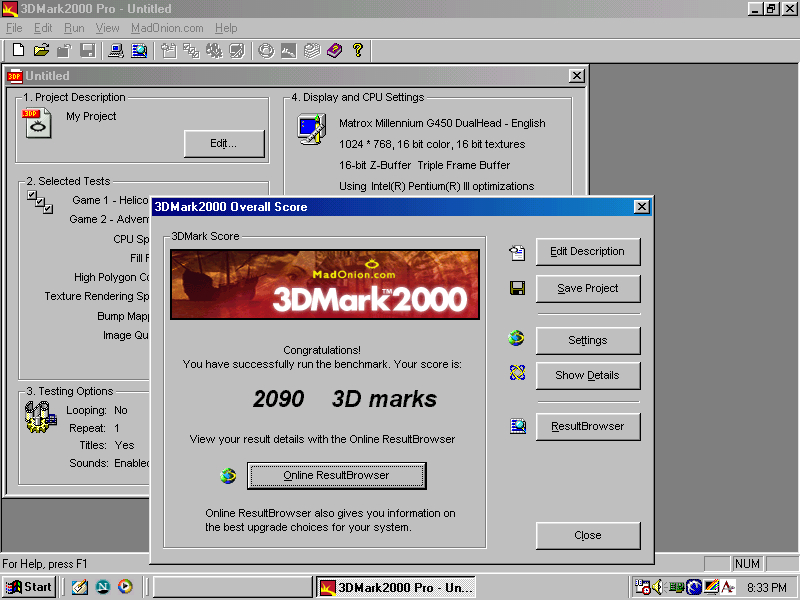Open the Windows Start menu
Viewport: 800px width, 600px height.
click(x=29, y=587)
